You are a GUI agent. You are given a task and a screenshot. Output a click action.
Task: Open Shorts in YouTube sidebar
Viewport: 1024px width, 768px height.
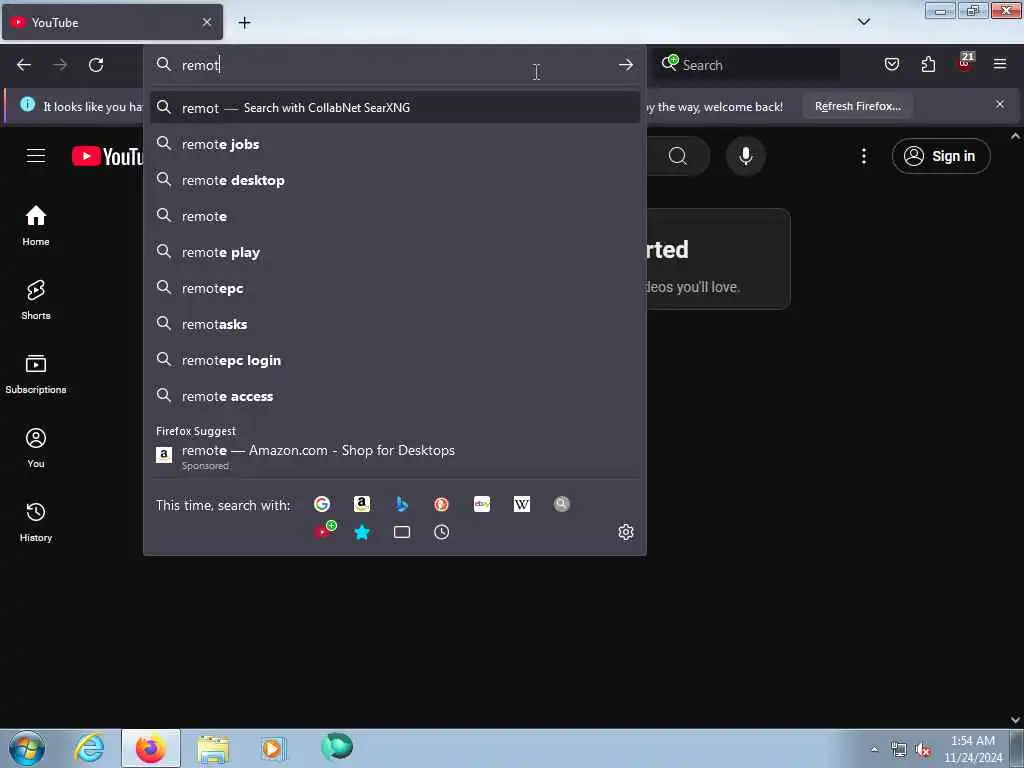(x=36, y=300)
